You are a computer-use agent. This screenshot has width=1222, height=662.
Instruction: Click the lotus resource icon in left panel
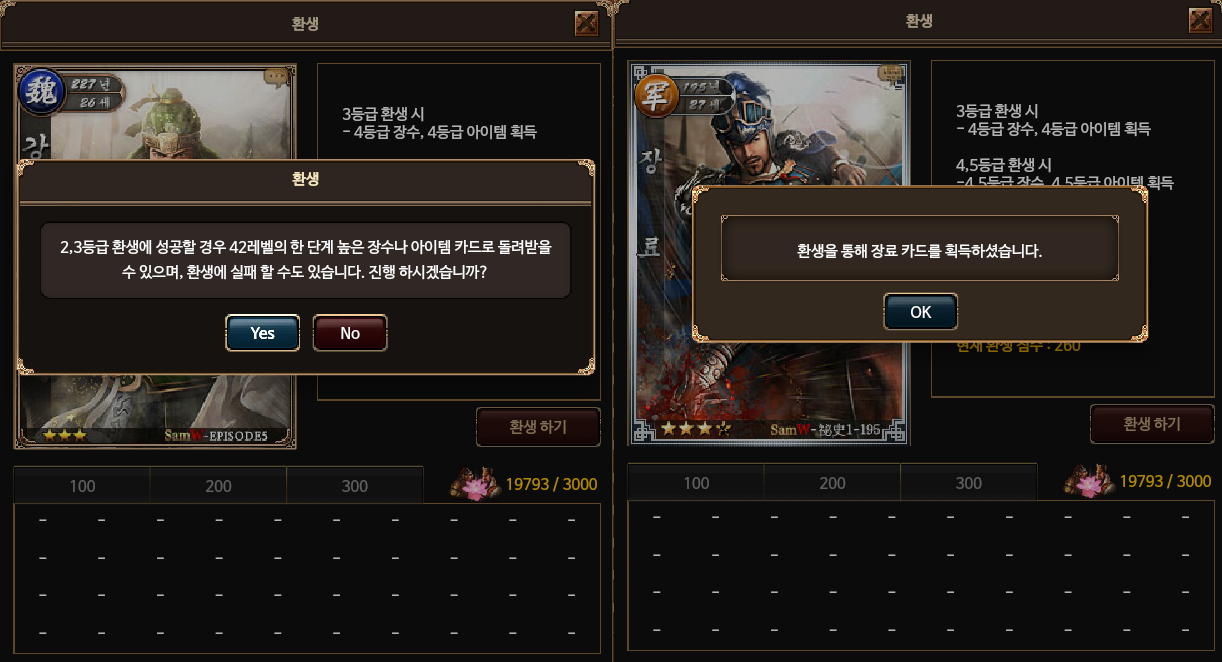[474, 485]
